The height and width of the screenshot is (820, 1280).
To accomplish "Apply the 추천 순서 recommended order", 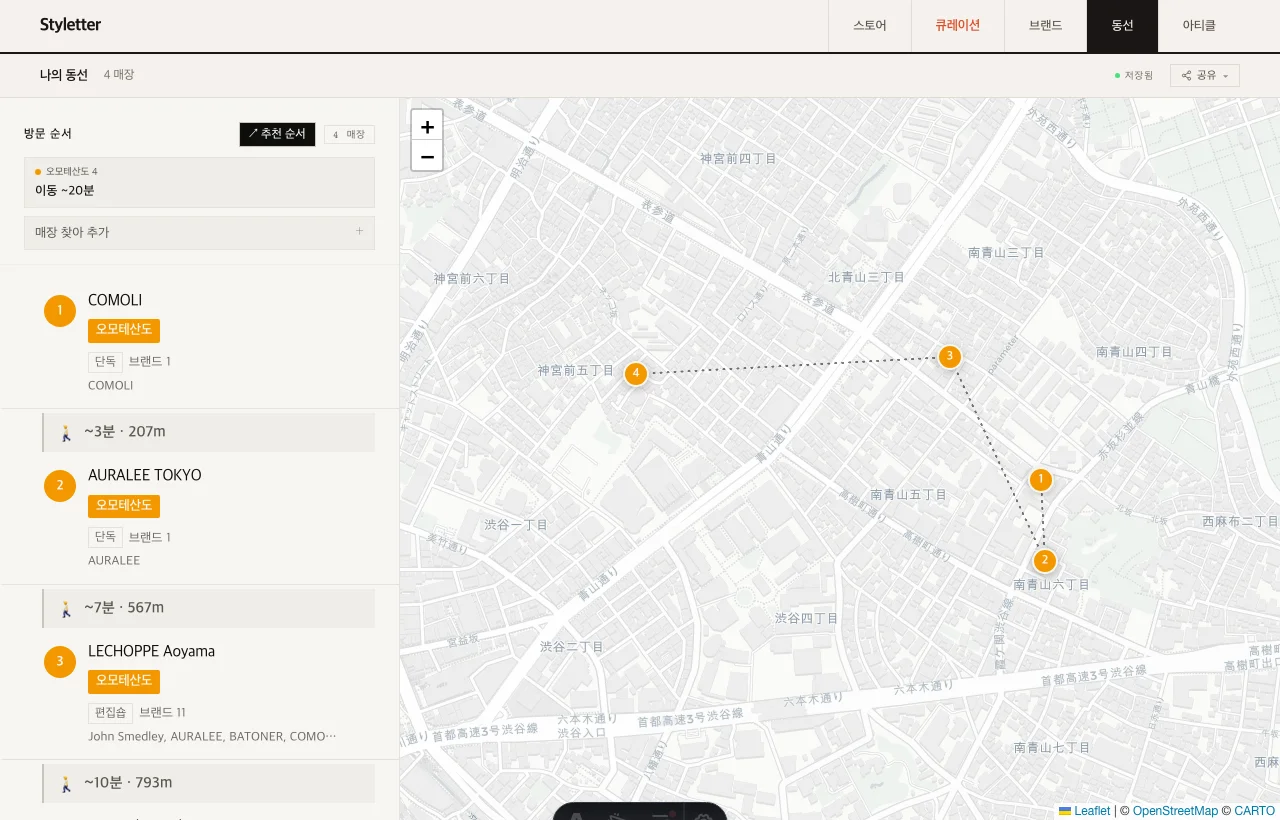I will pyautogui.click(x=277, y=134).
